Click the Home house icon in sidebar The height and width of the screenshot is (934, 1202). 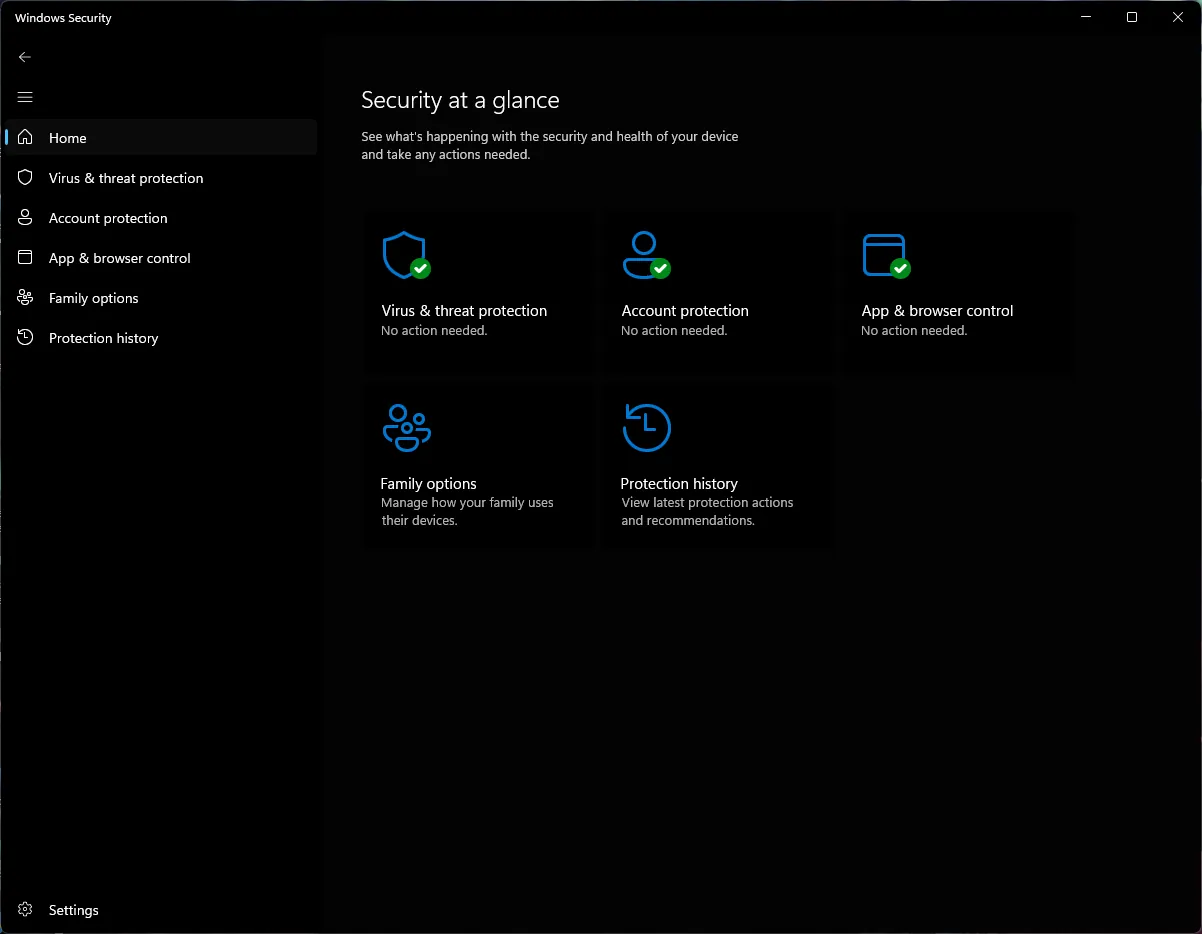click(x=24, y=137)
